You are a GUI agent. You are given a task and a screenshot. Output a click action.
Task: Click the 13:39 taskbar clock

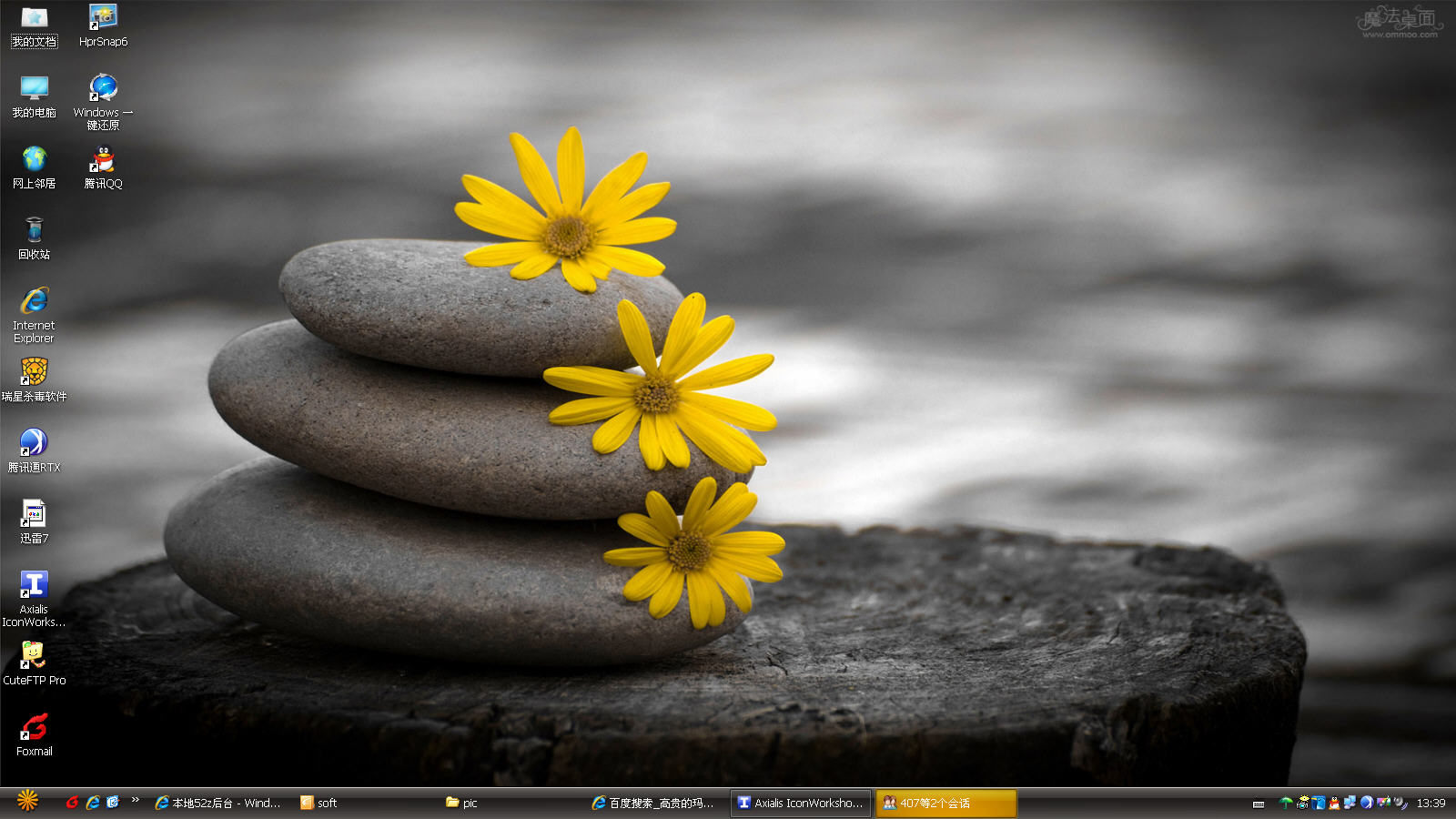tap(1431, 803)
